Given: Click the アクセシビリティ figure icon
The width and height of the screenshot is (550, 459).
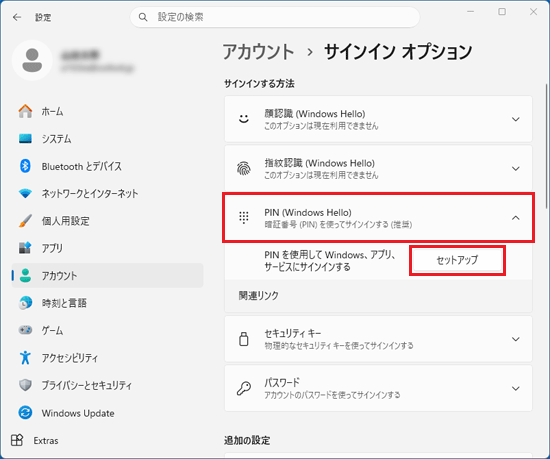Looking at the screenshot, I should click(25, 357).
